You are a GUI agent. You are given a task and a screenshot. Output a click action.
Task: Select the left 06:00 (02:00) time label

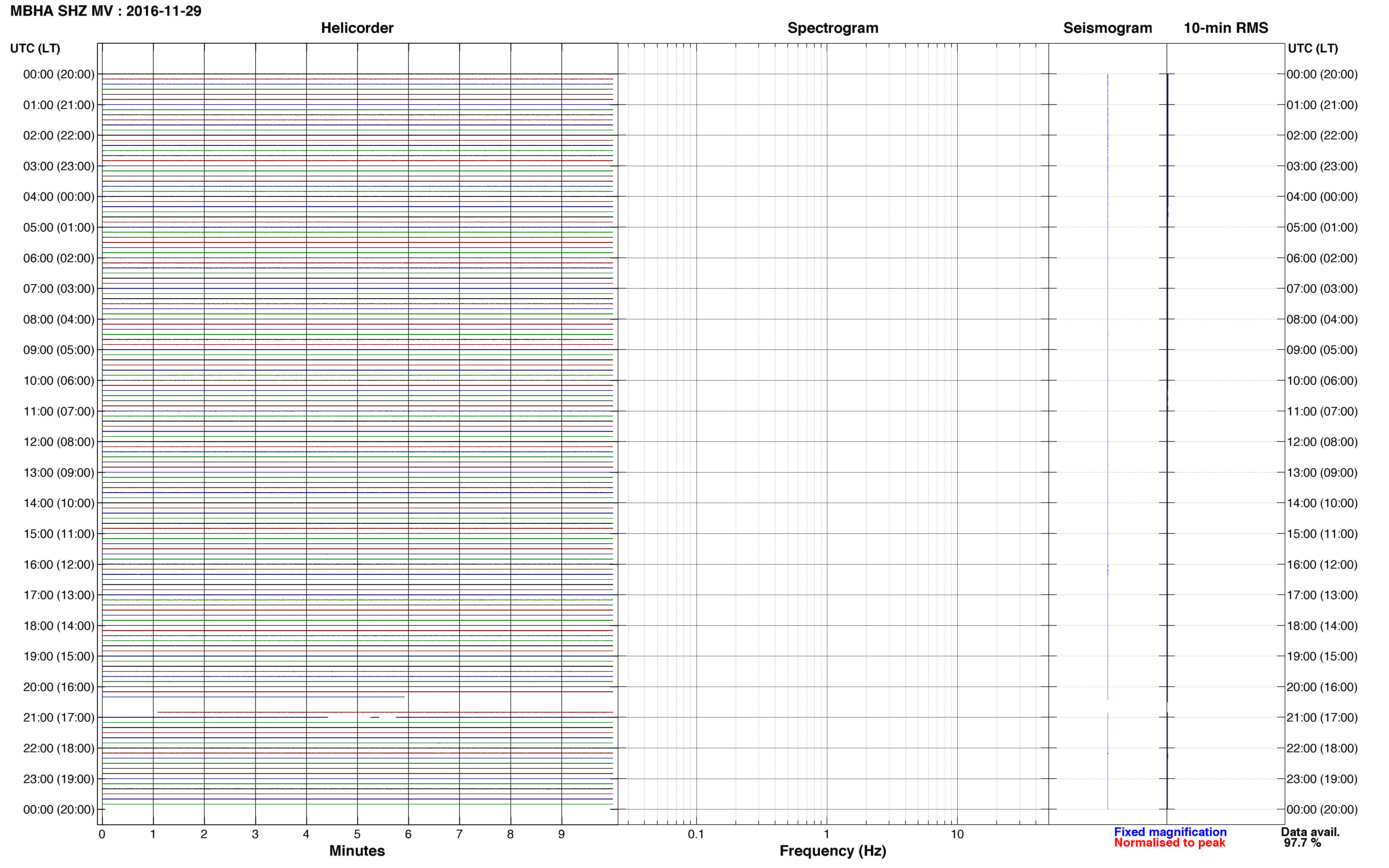pyautogui.click(x=59, y=258)
